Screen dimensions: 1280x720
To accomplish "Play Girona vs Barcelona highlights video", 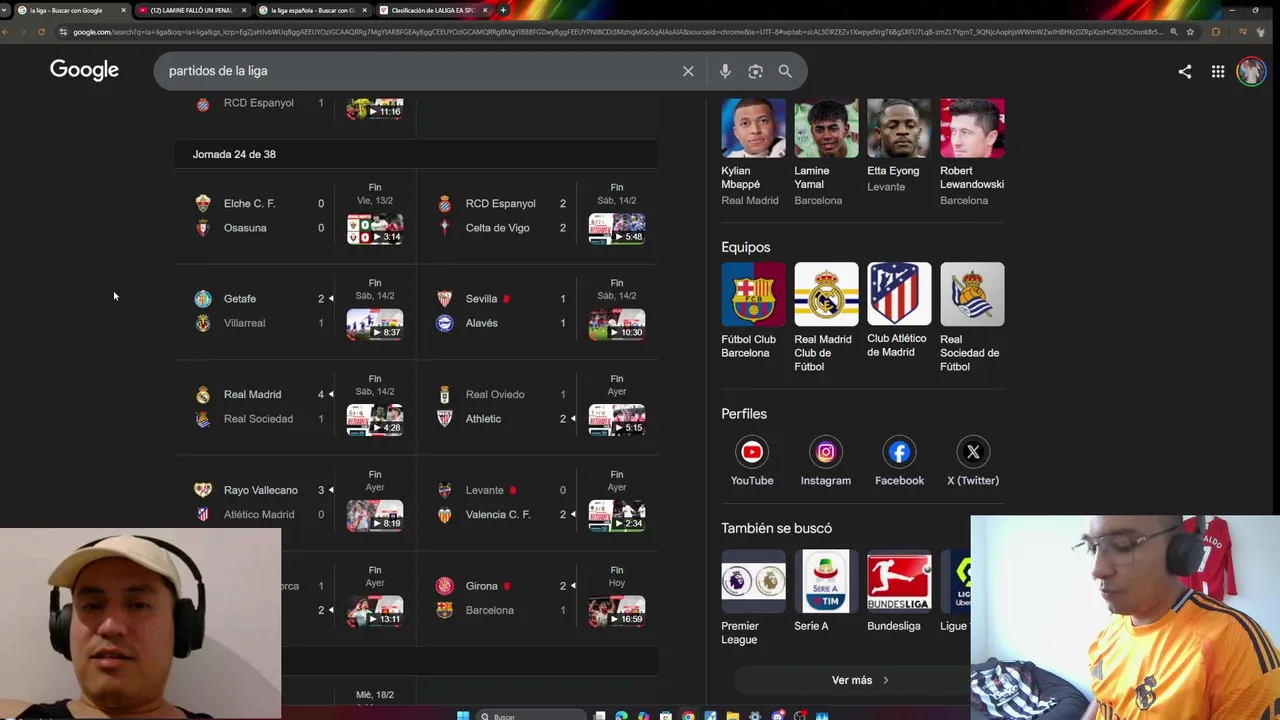I will click(x=617, y=611).
